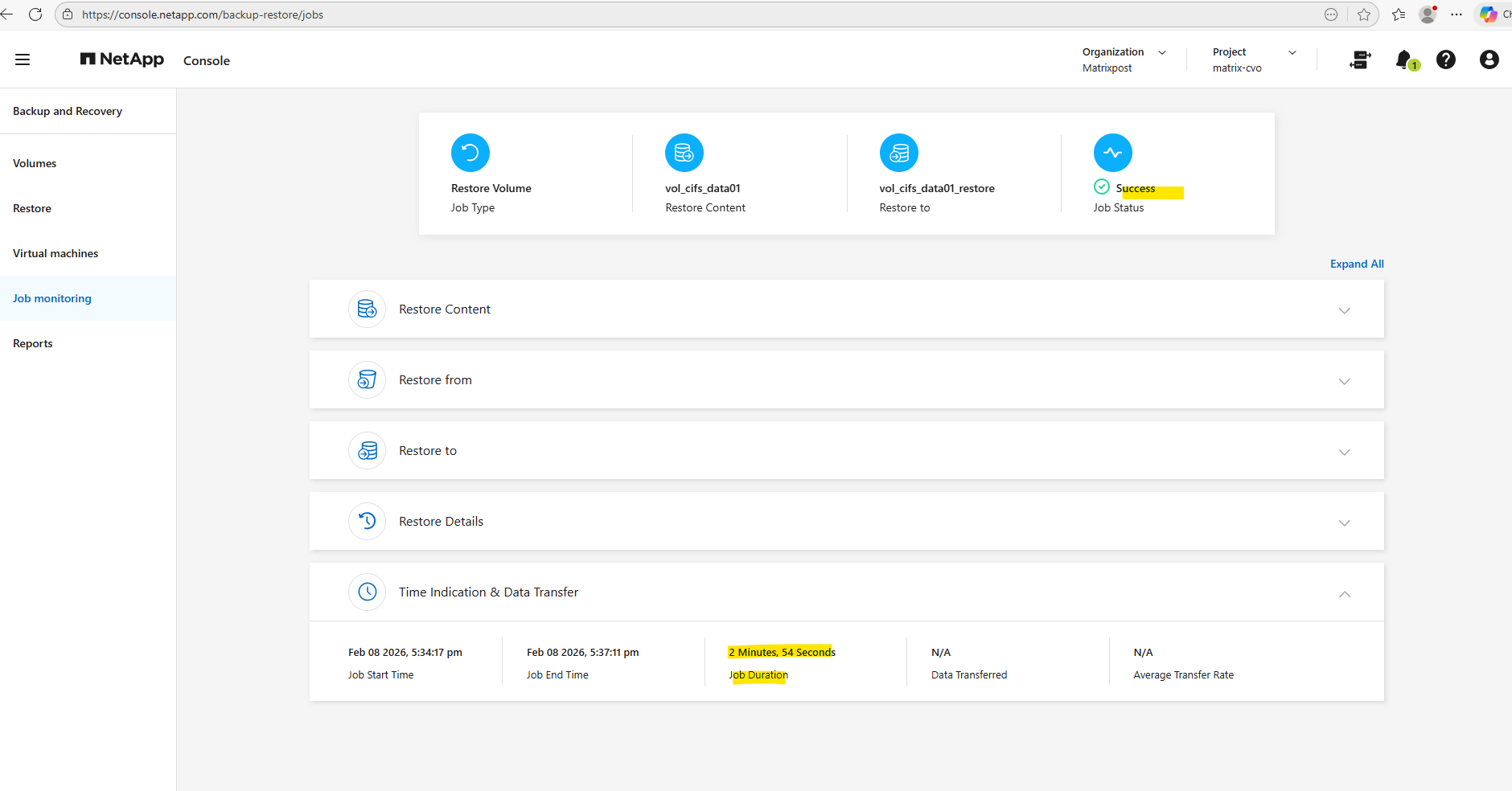Expand the Restore to section
The image size is (1512, 791).
(x=1344, y=452)
